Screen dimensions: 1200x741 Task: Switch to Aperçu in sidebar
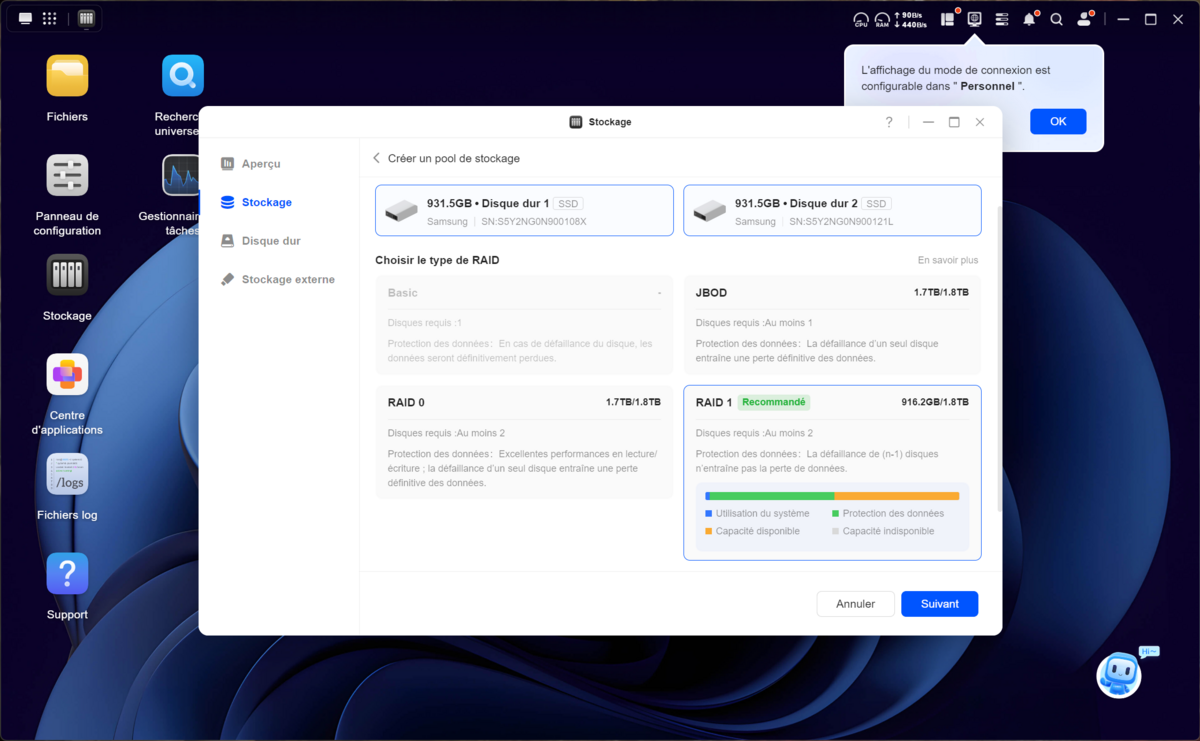click(x=261, y=163)
